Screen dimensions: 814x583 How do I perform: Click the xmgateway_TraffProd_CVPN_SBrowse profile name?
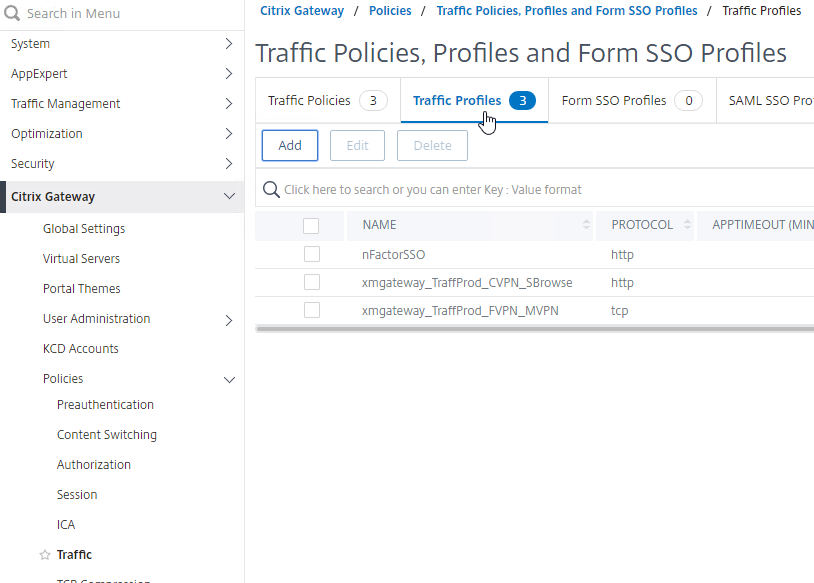(x=467, y=283)
